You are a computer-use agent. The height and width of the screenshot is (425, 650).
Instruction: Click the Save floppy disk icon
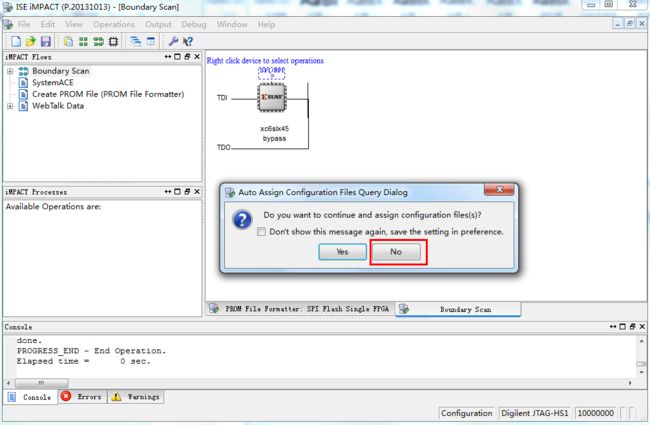coord(46,41)
